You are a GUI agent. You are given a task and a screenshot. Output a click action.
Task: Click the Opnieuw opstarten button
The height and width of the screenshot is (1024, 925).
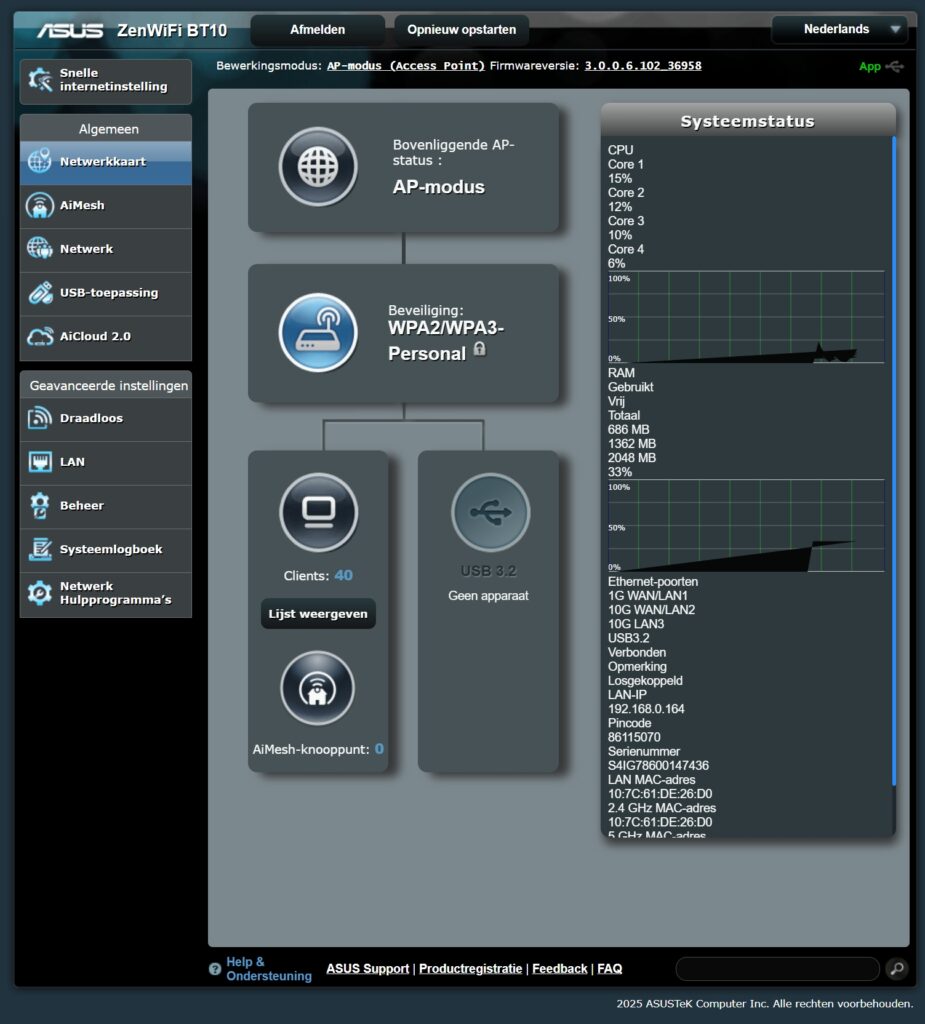pyautogui.click(x=461, y=30)
